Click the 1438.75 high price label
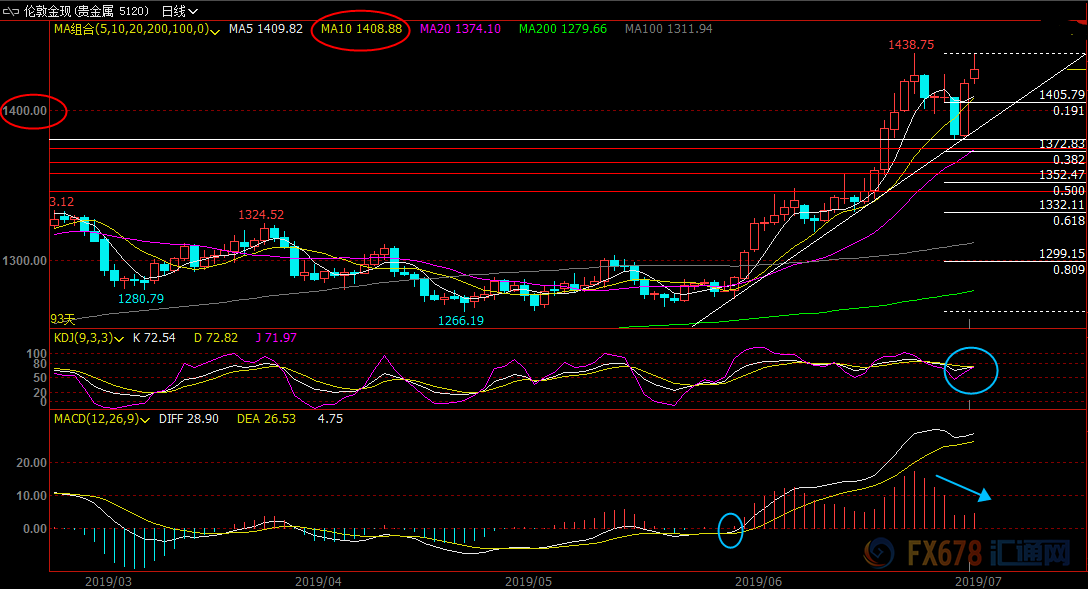The height and width of the screenshot is (589, 1088). click(x=911, y=45)
